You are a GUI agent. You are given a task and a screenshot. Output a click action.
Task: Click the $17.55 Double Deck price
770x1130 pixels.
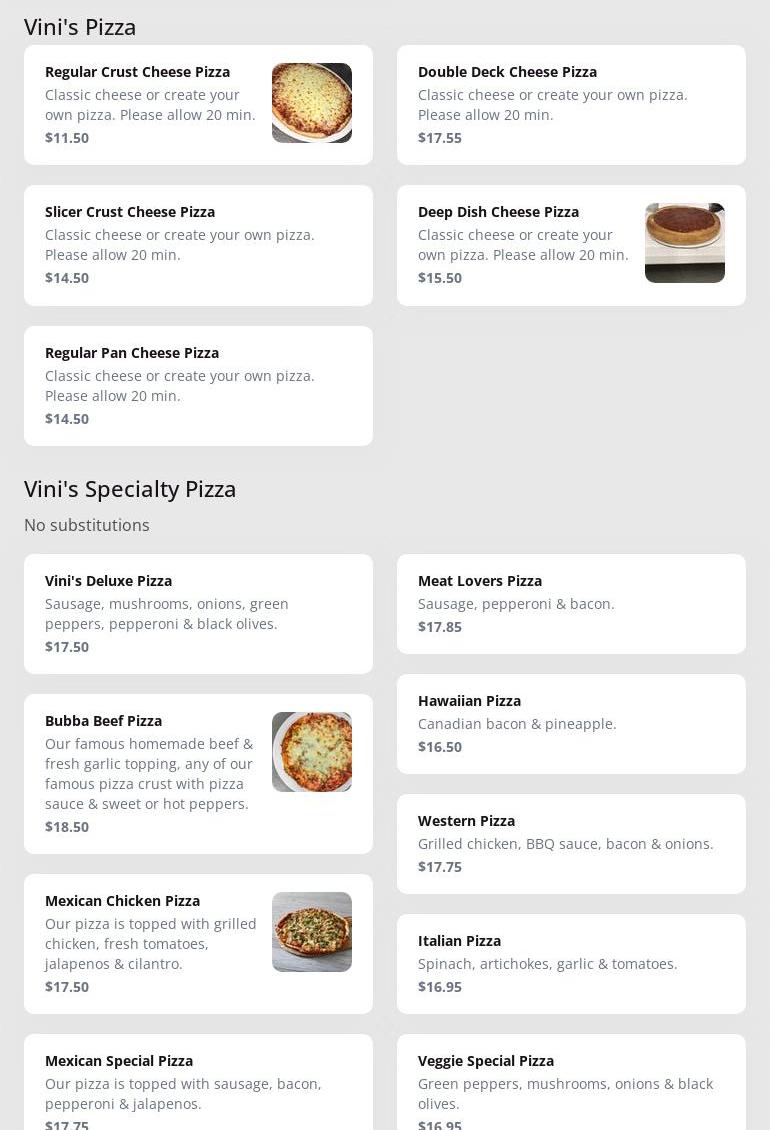pyautogui.click(x=440, y=138)
